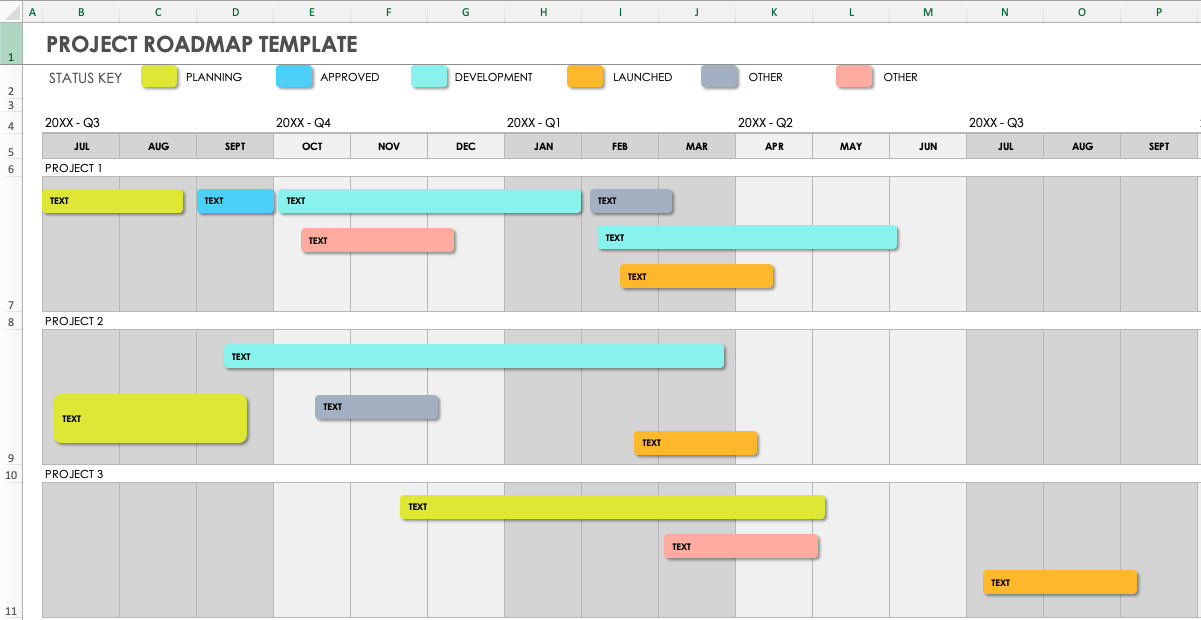Select the JUL month header cell
The width and height of the screenshot is (1201, 620).
click(x=81, y=145)
